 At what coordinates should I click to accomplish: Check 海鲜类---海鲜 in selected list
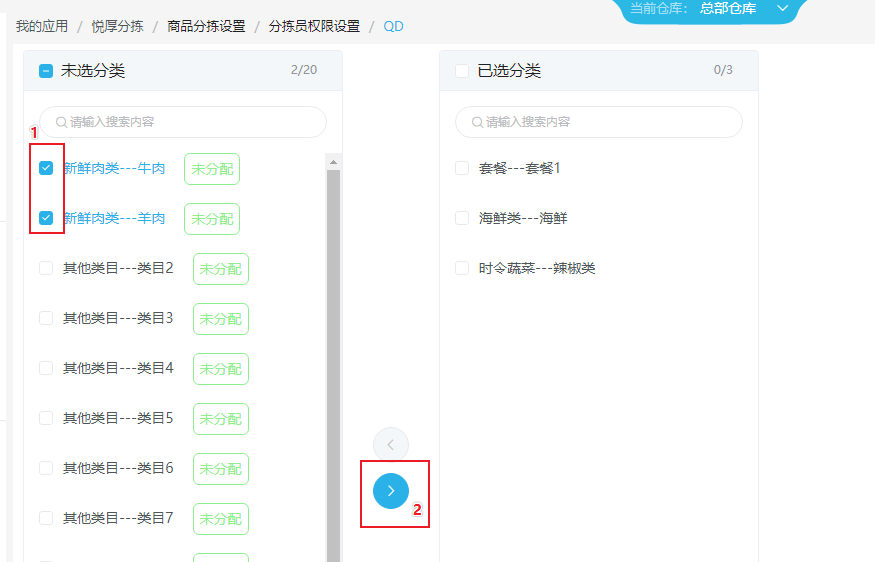(461, 218)
